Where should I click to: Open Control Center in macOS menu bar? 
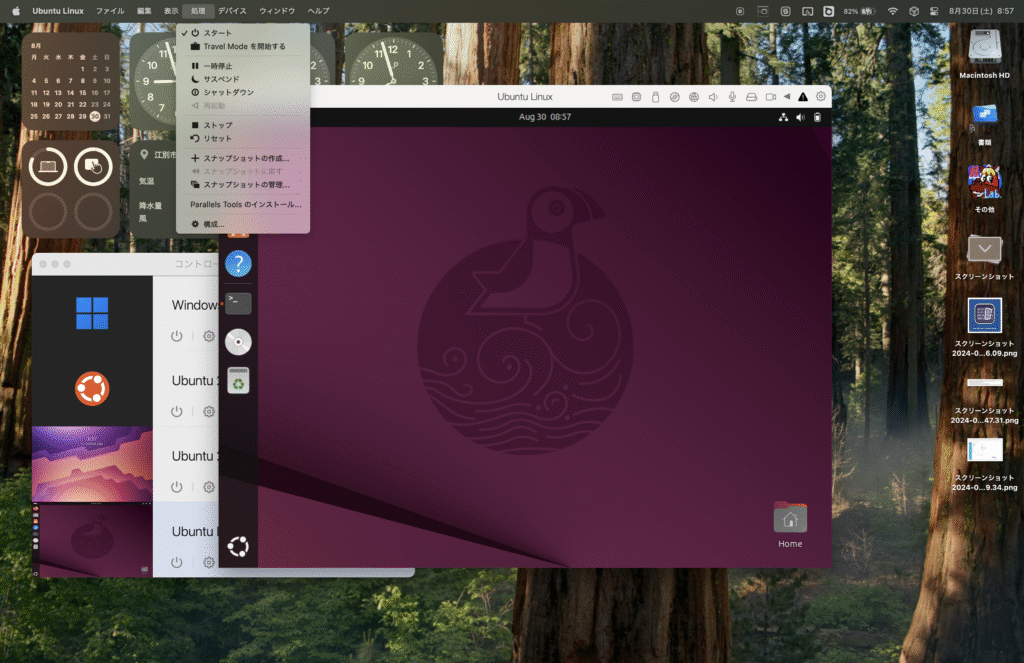coord(934,11)
